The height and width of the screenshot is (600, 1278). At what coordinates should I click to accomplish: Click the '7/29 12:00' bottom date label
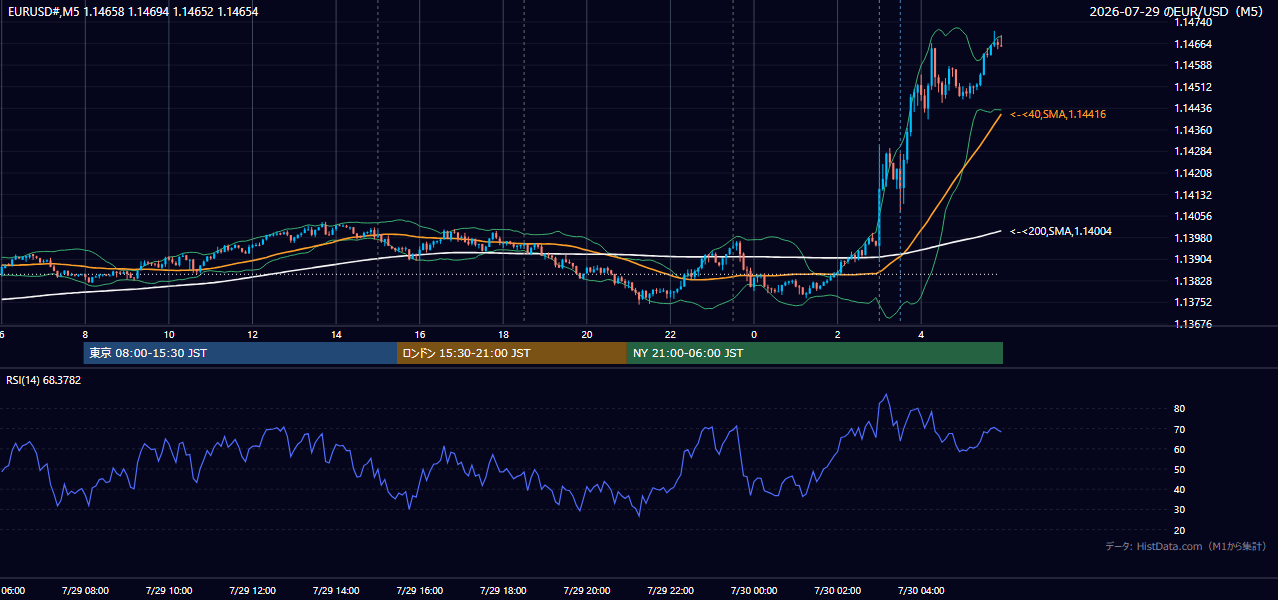point(252,590)
